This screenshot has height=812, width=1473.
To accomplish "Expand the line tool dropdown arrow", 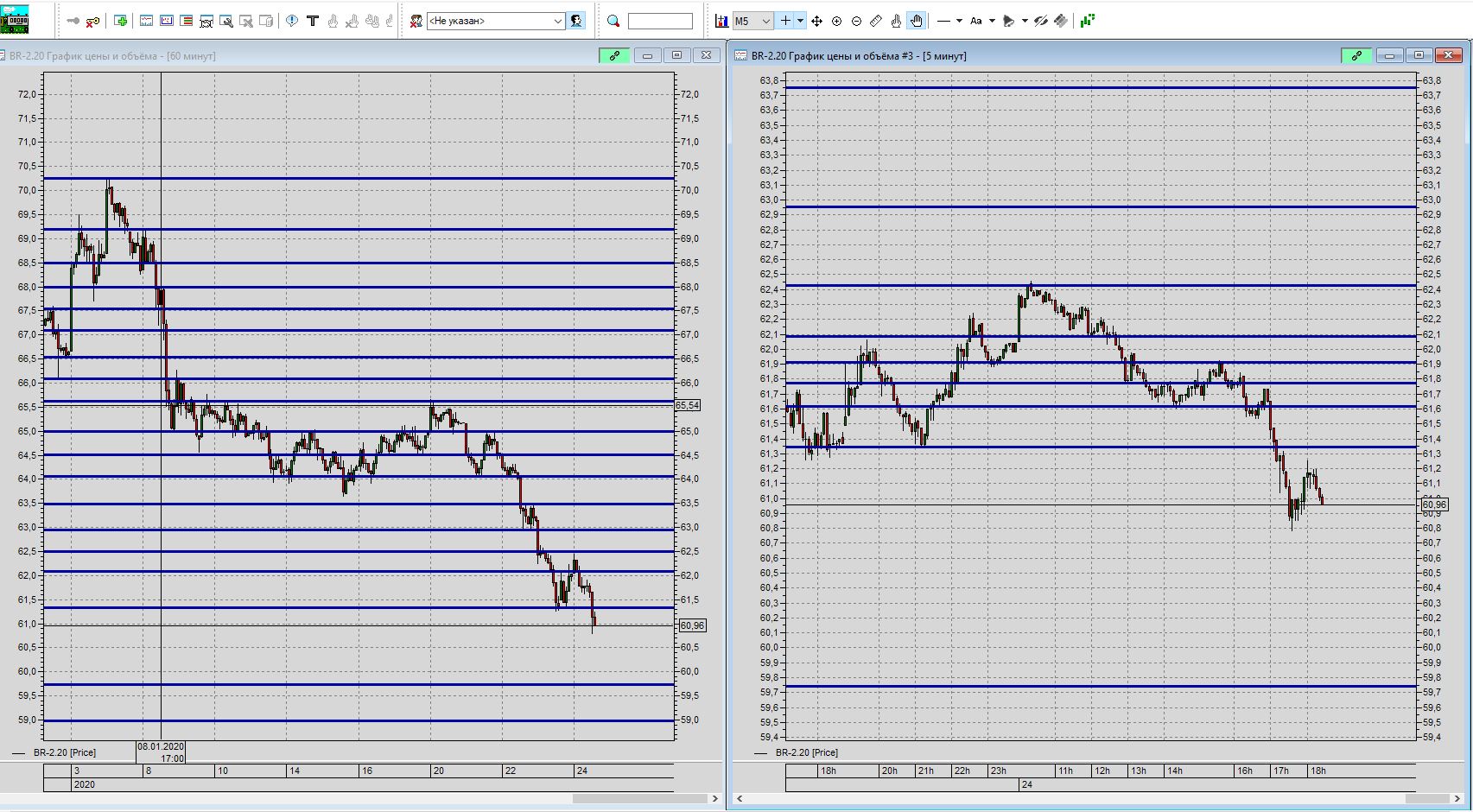I will (959, 21).
